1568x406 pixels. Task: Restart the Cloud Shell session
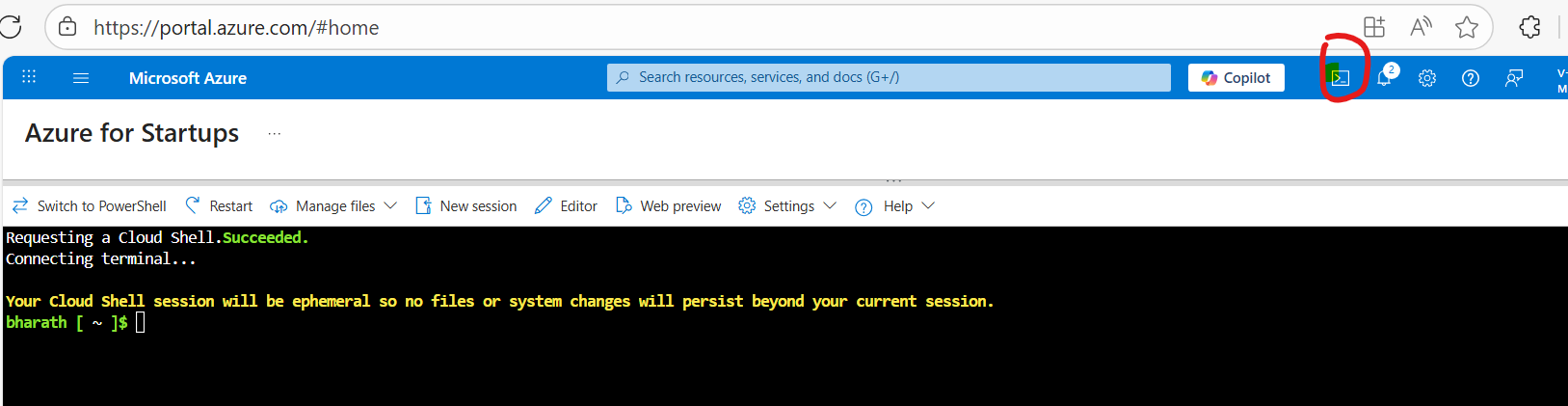click(219, 206)
